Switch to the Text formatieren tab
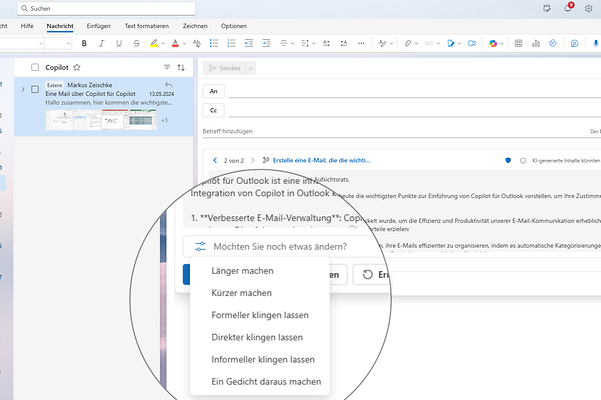Viewport: 601px width, 400px height. click(x=145, y=25)
